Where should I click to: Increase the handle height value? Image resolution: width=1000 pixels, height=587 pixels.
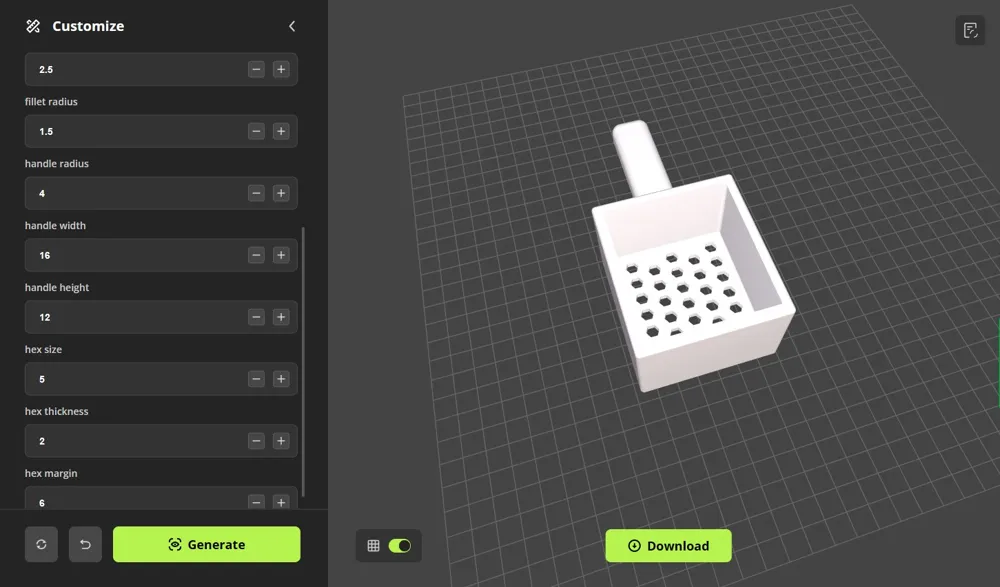point(281,317)
